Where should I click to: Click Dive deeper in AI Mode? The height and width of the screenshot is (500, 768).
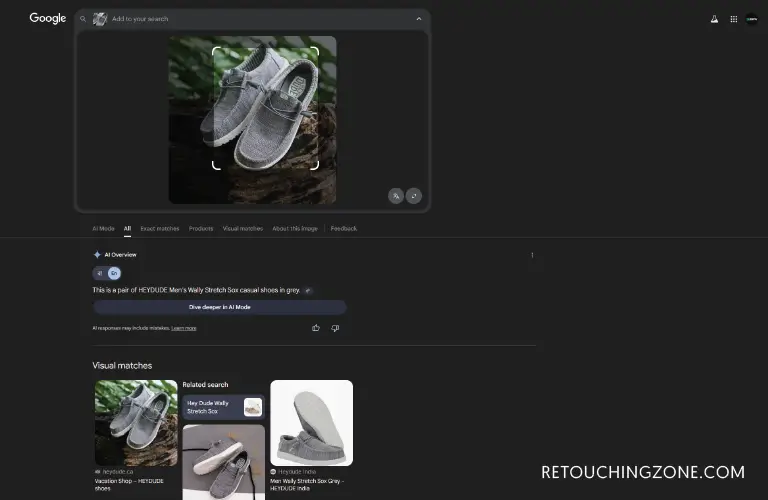pos(219,307)
